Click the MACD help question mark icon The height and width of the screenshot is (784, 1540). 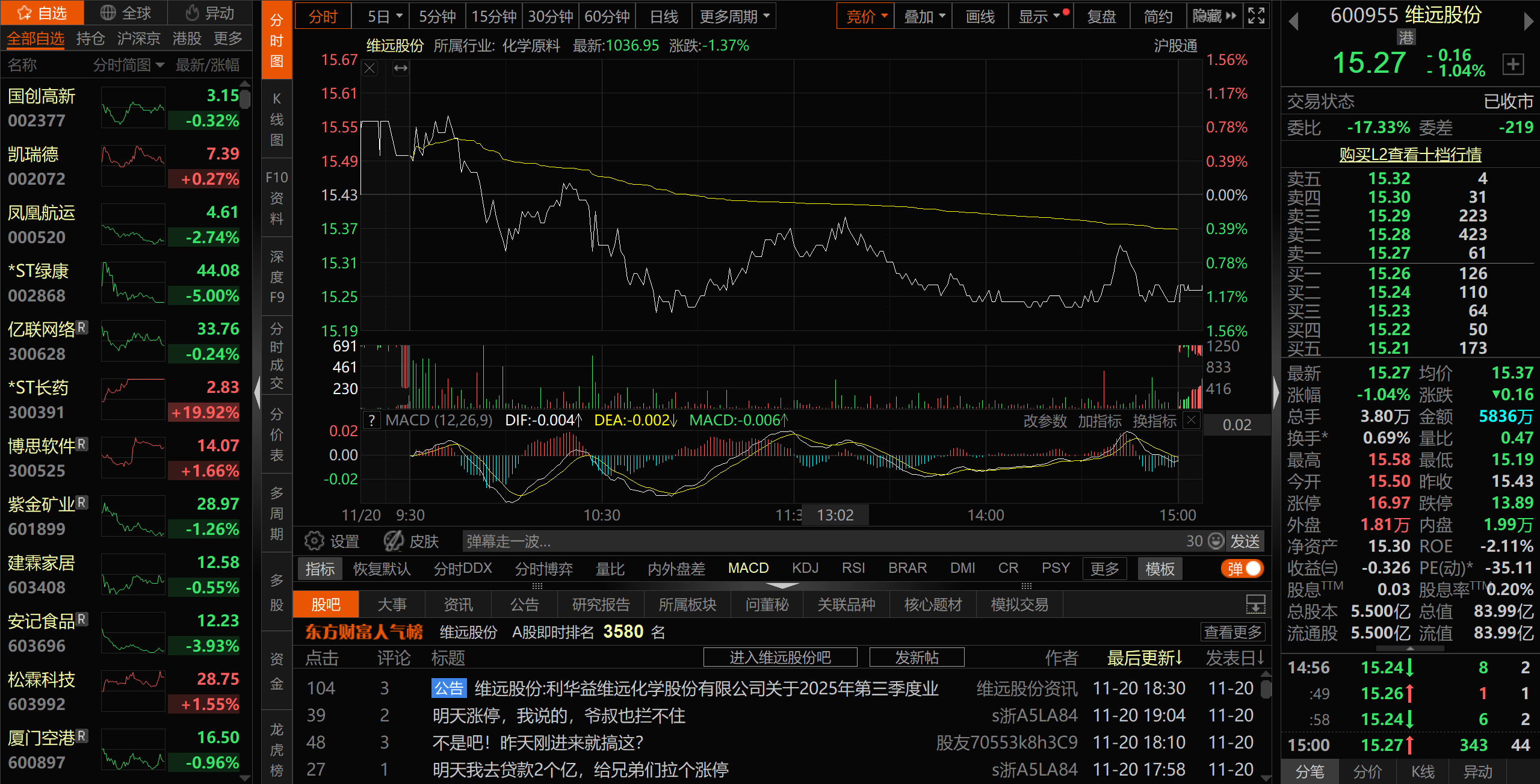372,421
